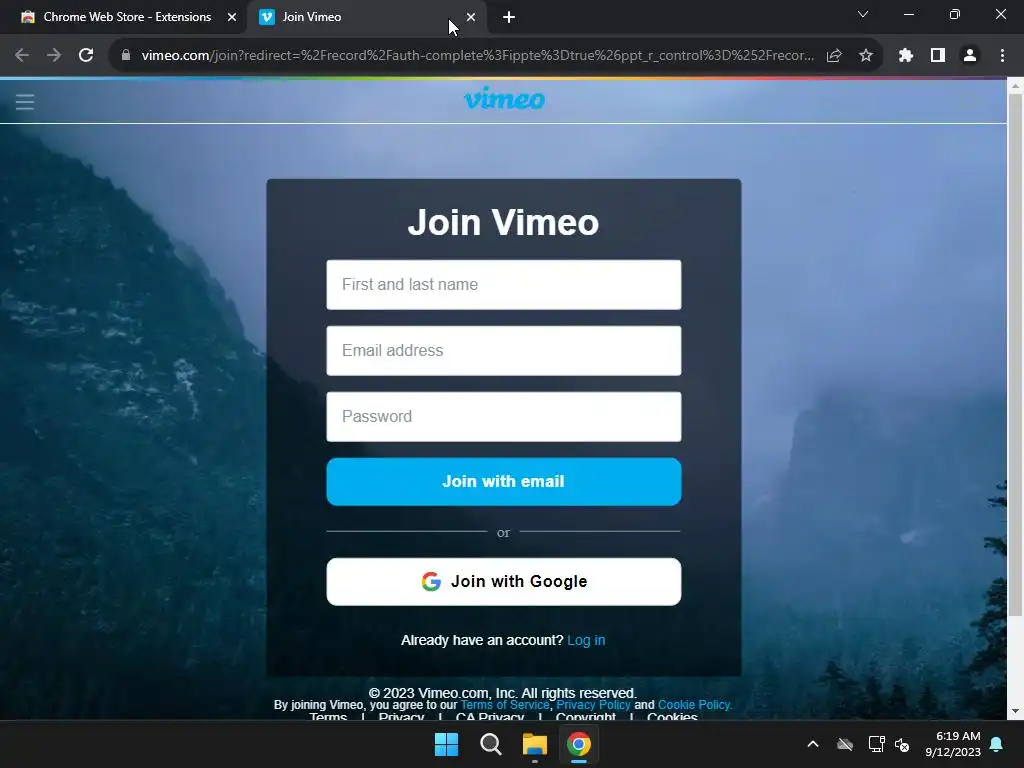Reload the page

pos(86,56)
